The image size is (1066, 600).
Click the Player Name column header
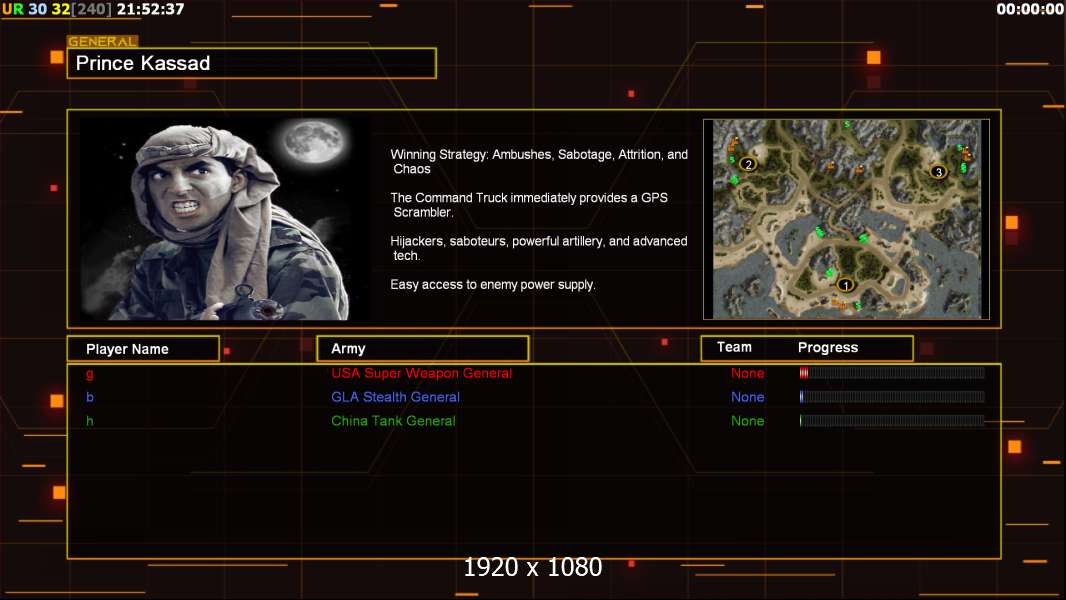143,349
